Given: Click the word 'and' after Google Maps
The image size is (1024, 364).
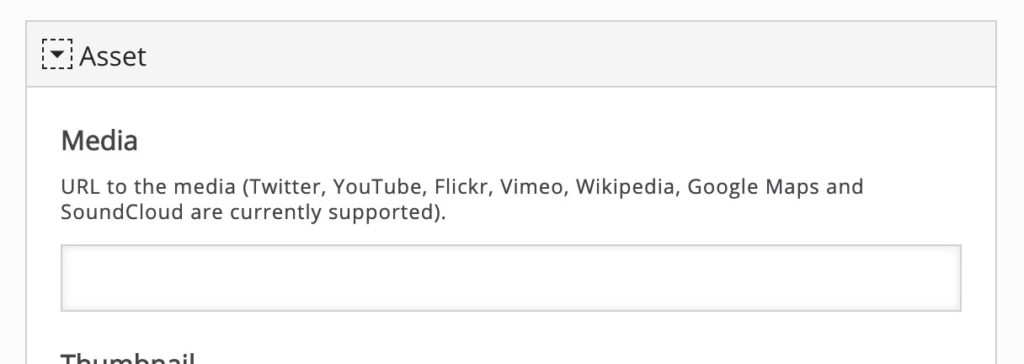Looking at the screenshot, I should coord(844,187).
